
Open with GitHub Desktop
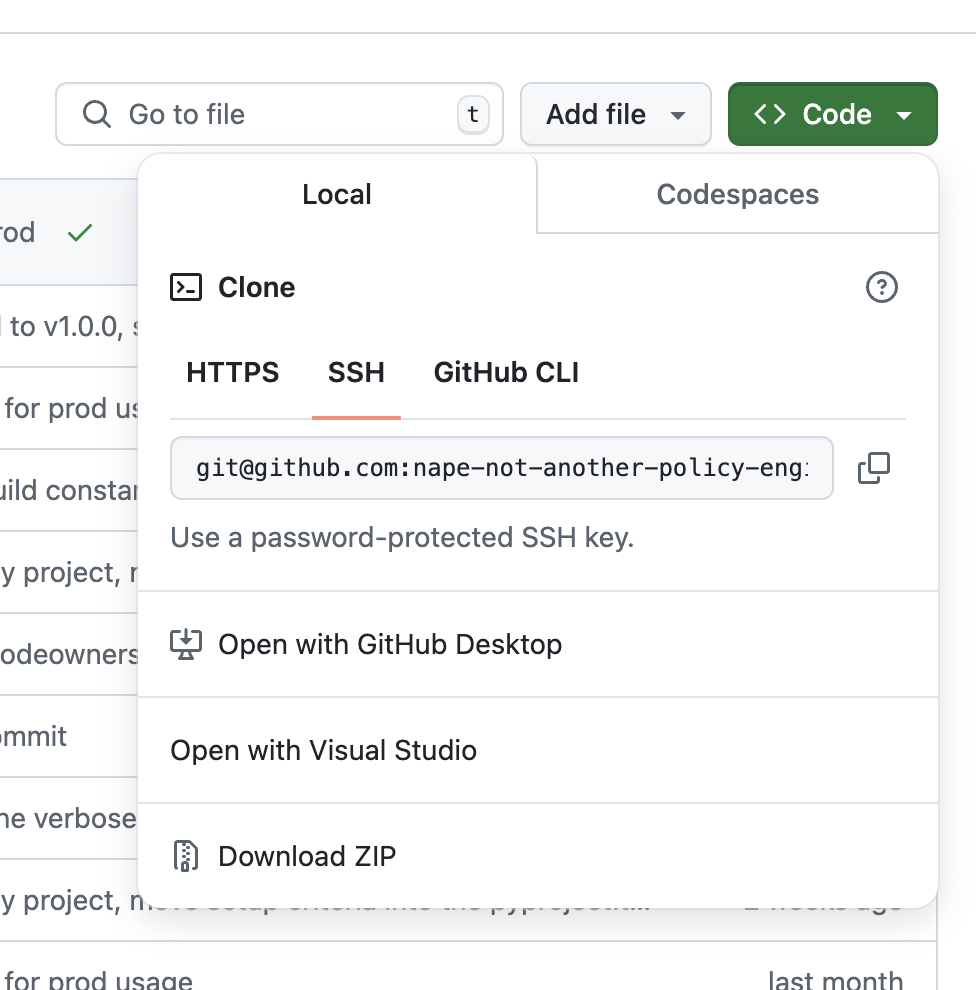click(x=538, y=645)
